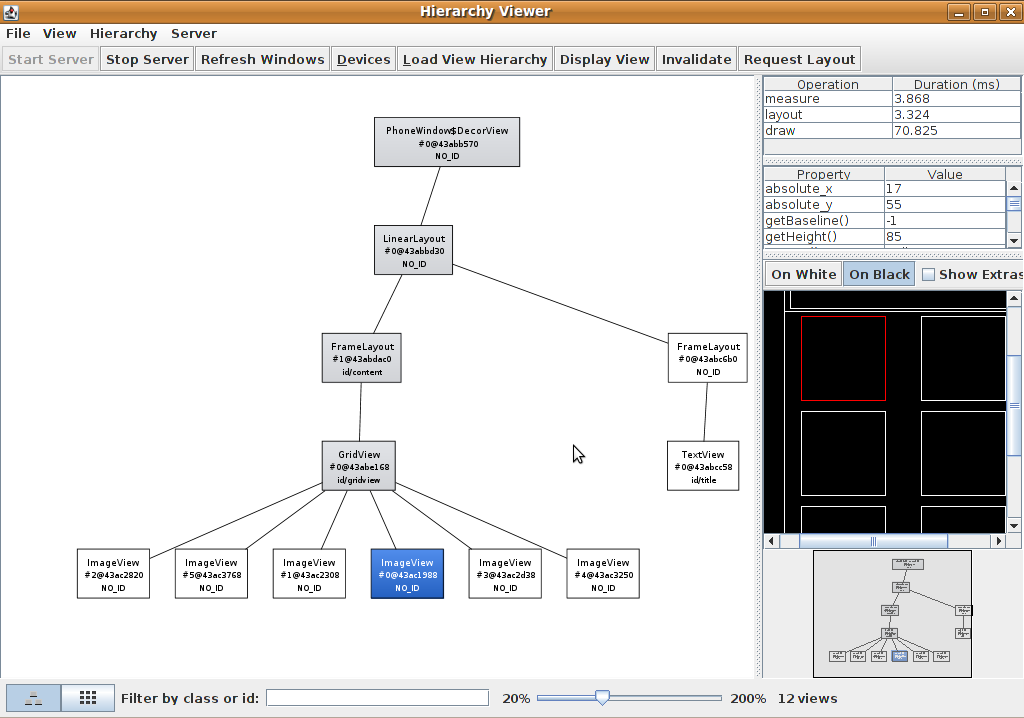Click Refresh Windows button
The width and height of the screenshot is (1024, 718).
[x=263, y=59]
